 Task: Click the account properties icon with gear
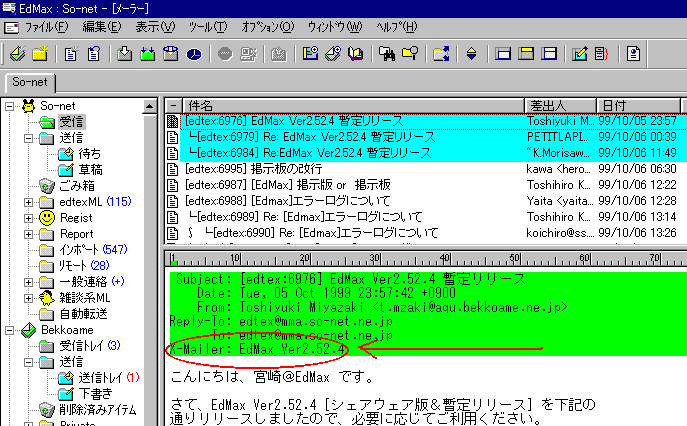(x=310, y=54)
